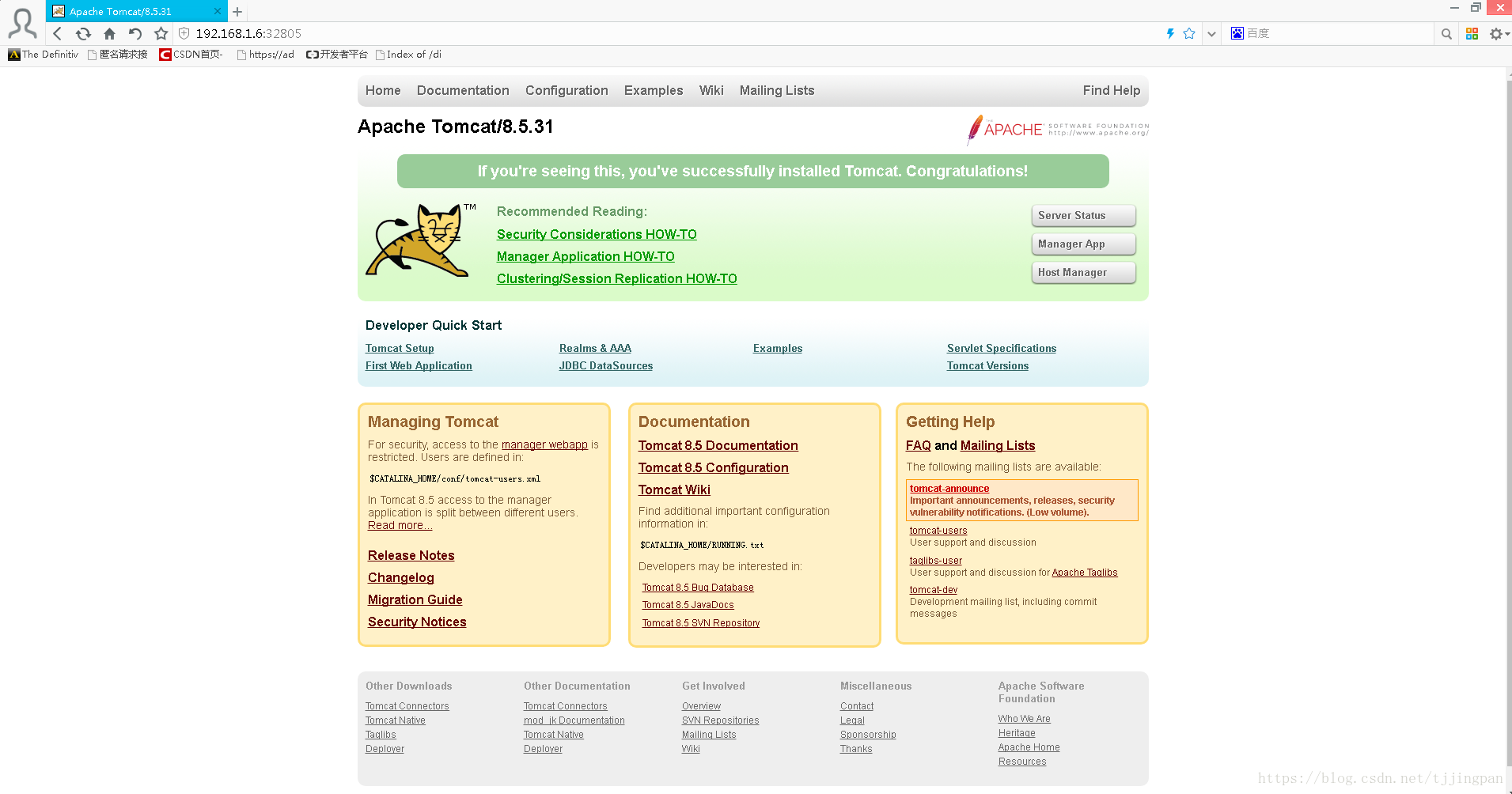Open the tomcat-dev mailing list link
This screenshot has width=1512, height=794.
[x=934, y=590]
